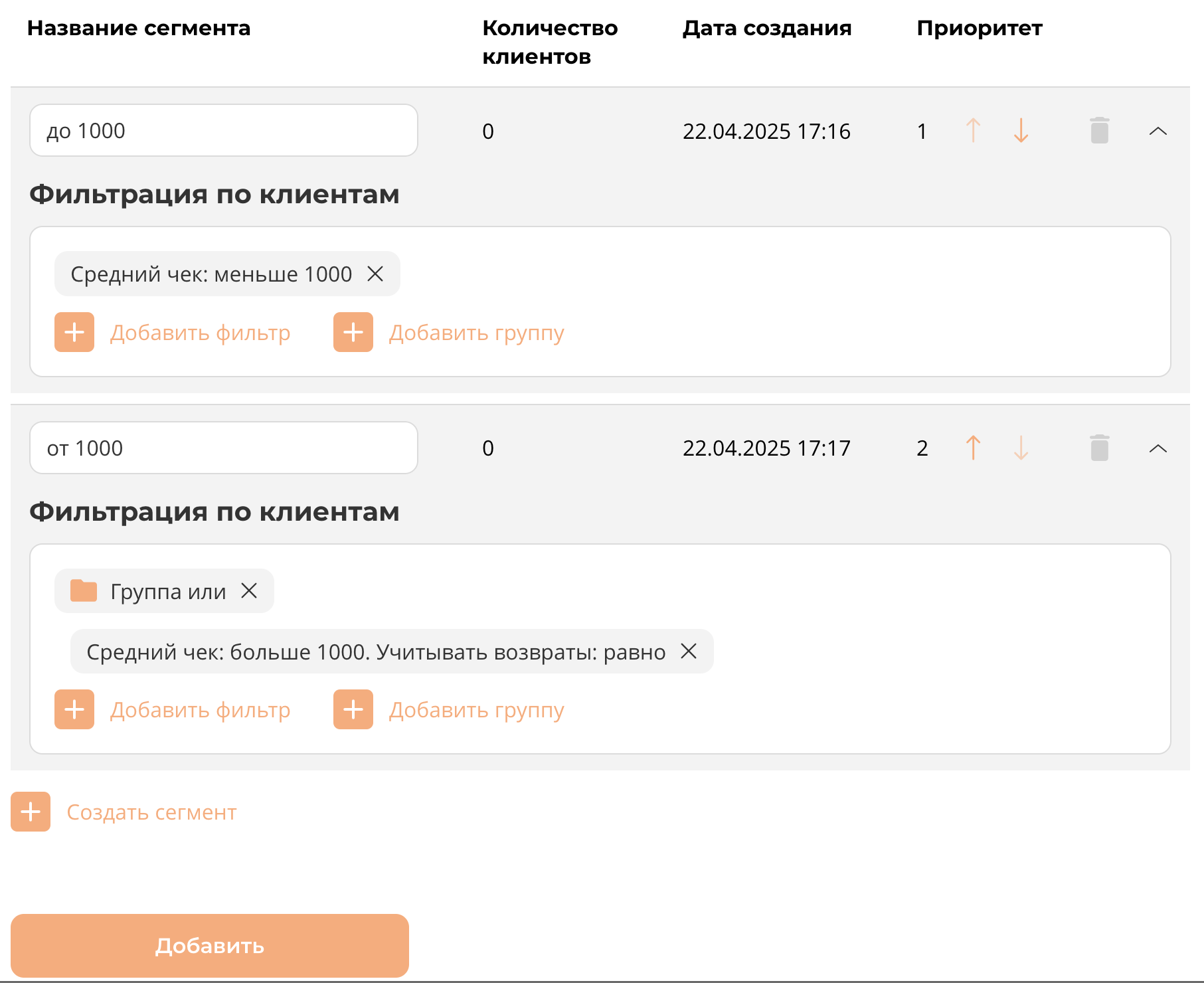Delete the "от 1000" segment
The image size is (1204, 983).
coord(1099,448)
